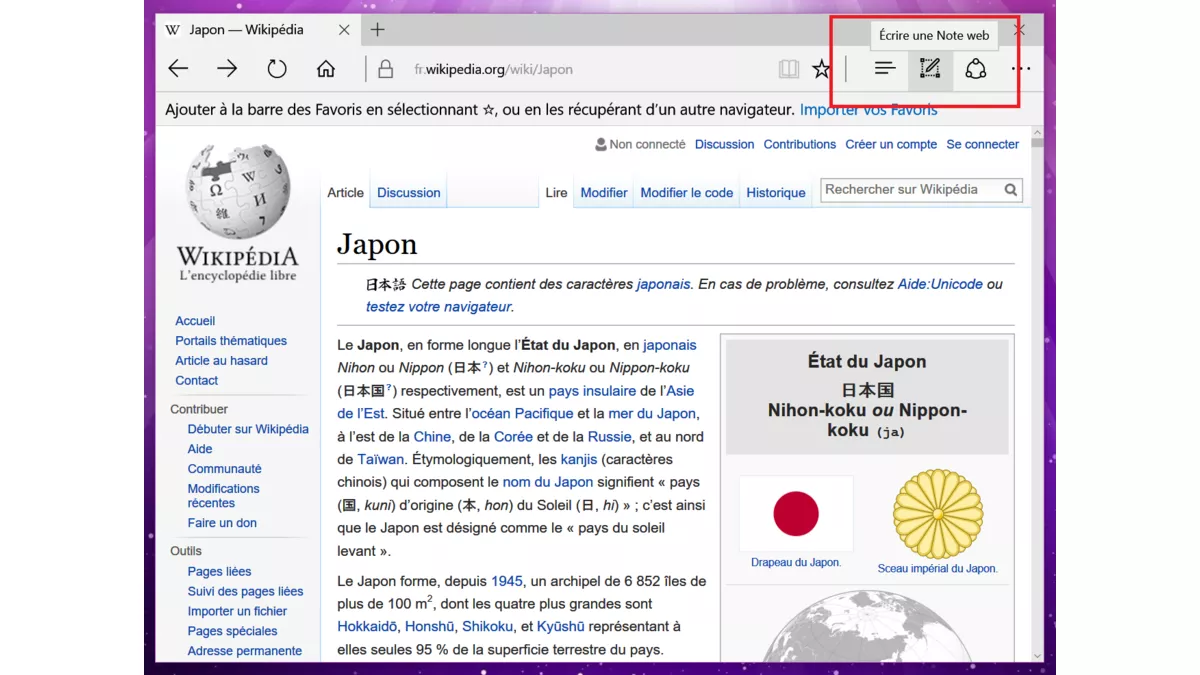1200x675 pixels.
Task: Open the Modifier le code tab
Action: [x=687, y=193]
